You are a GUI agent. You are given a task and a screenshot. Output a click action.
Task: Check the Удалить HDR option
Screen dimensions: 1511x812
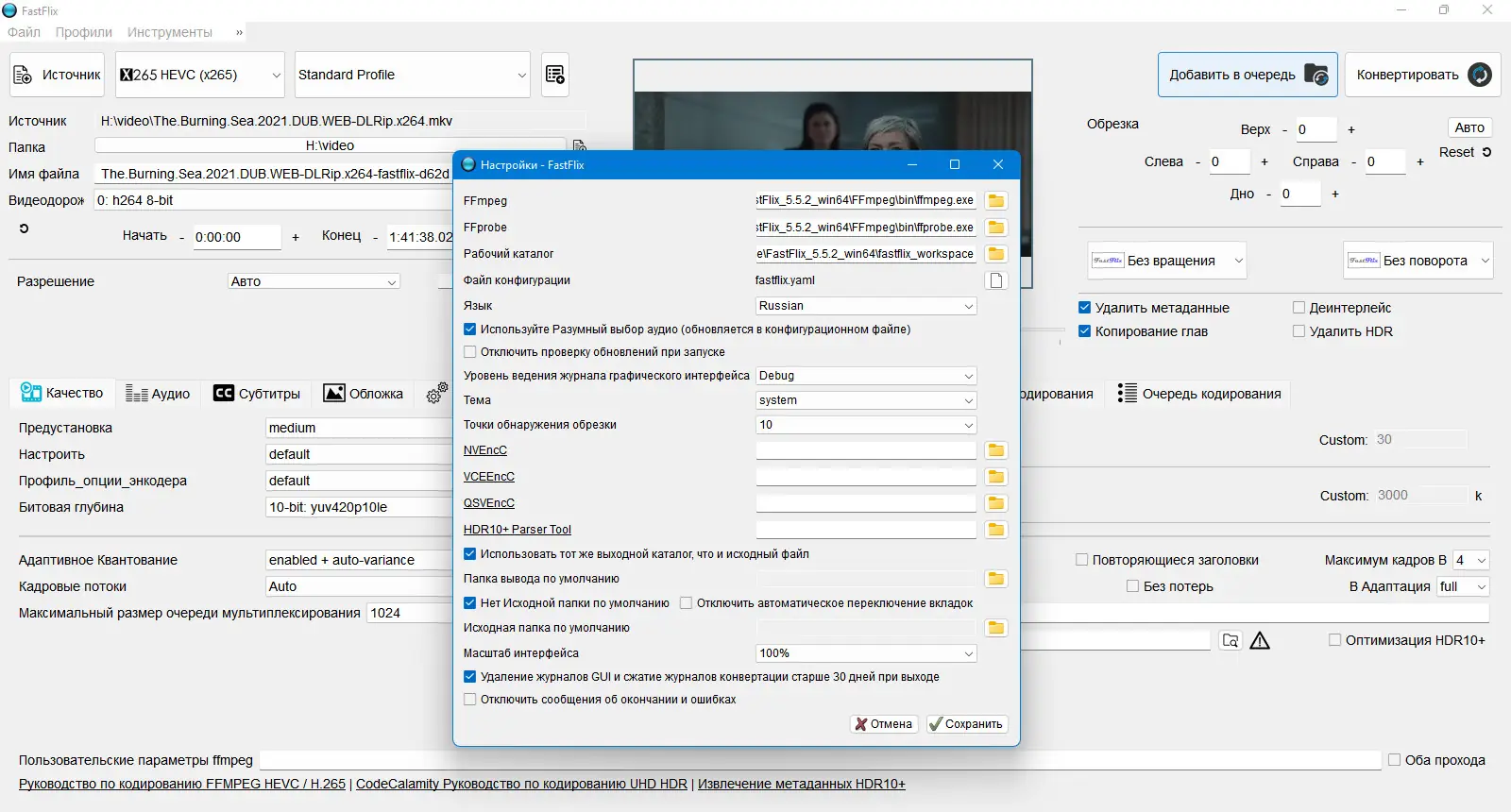[x=1299, y=331]
